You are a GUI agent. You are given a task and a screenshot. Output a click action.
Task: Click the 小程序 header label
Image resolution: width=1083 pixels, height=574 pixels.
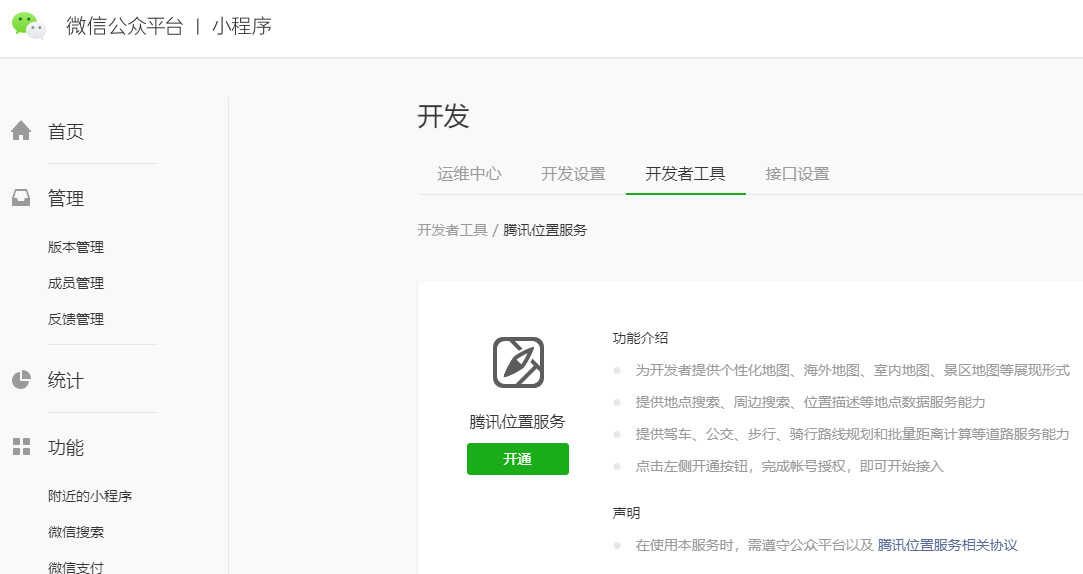click(242, 26)
